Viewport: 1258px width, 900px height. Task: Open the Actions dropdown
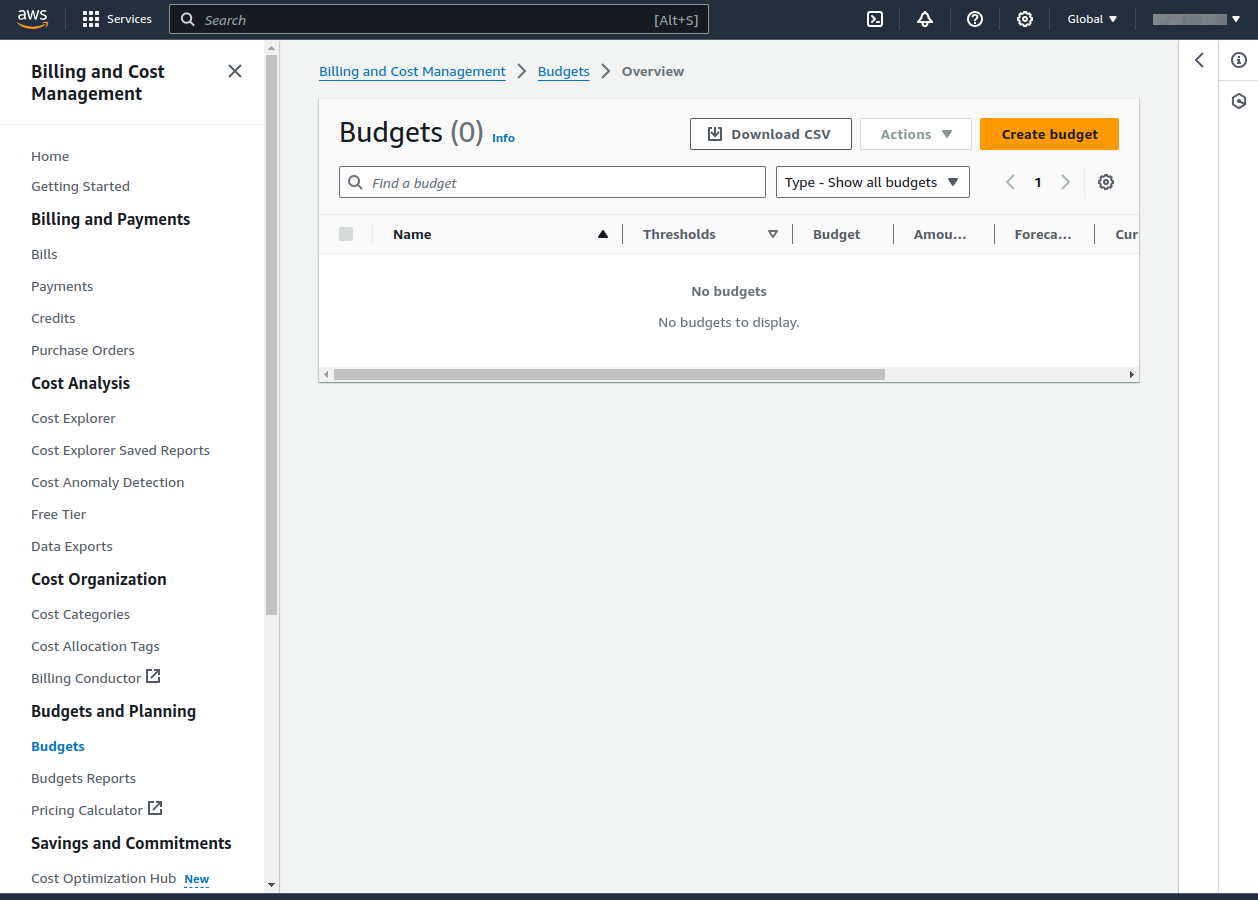[x=915, y=133]
